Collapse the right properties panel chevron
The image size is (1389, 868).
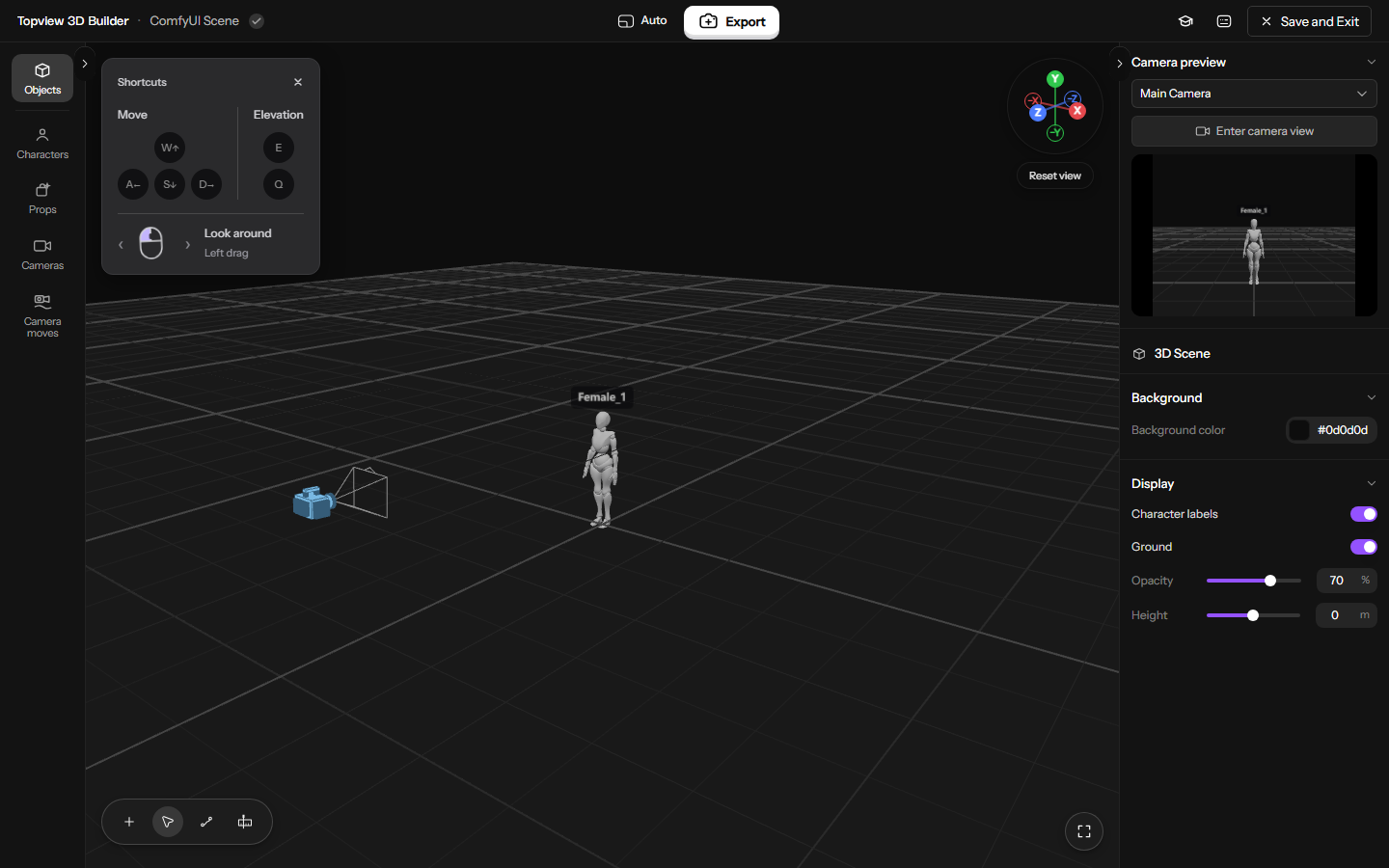coord(1120,64)
